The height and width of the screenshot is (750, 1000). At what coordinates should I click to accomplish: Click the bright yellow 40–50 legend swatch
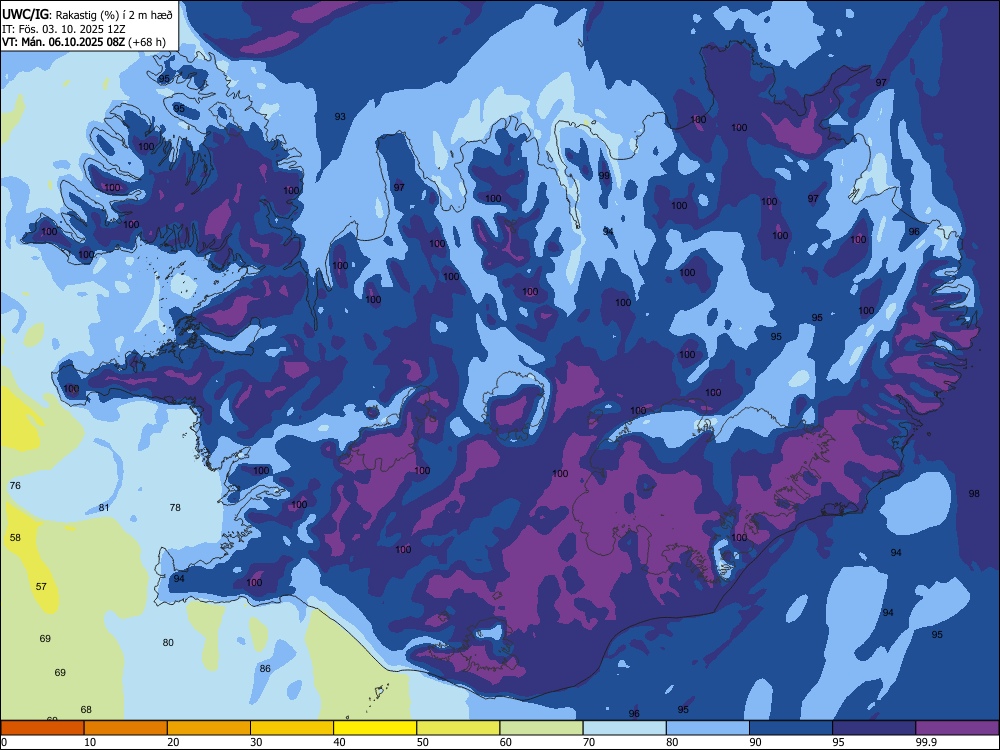[375, 728]
